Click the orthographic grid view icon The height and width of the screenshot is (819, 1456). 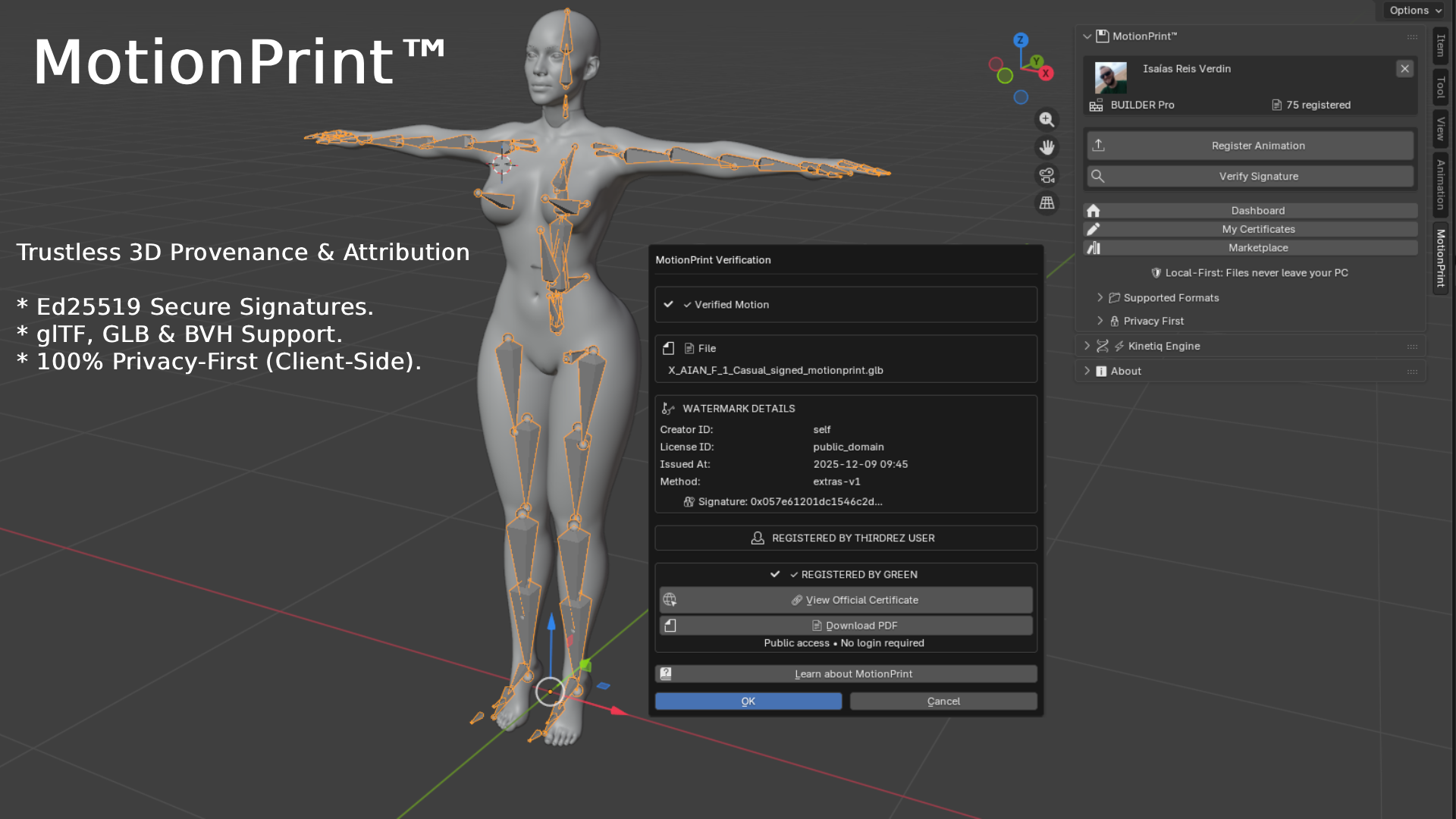tap(1046, 203)
